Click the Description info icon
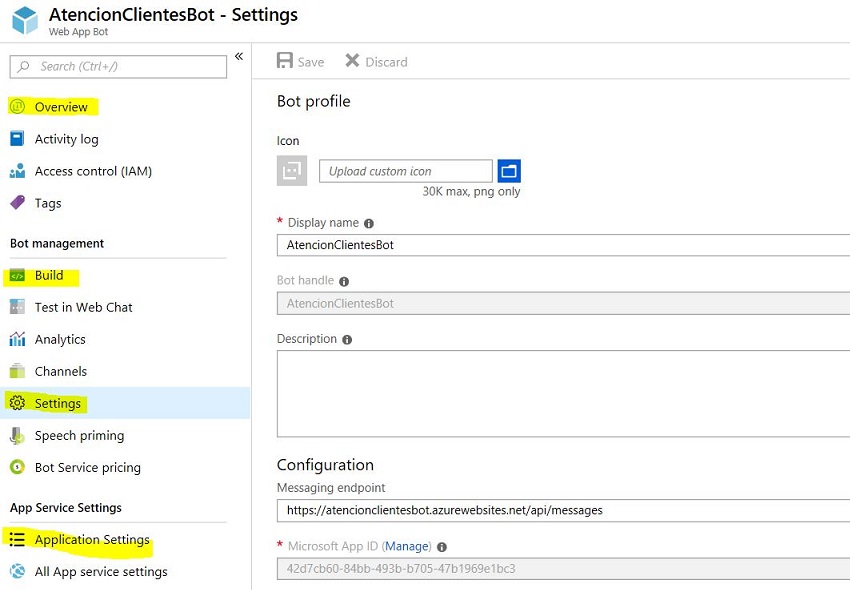This screenshot has width=850, height=590. coord(347,339)
